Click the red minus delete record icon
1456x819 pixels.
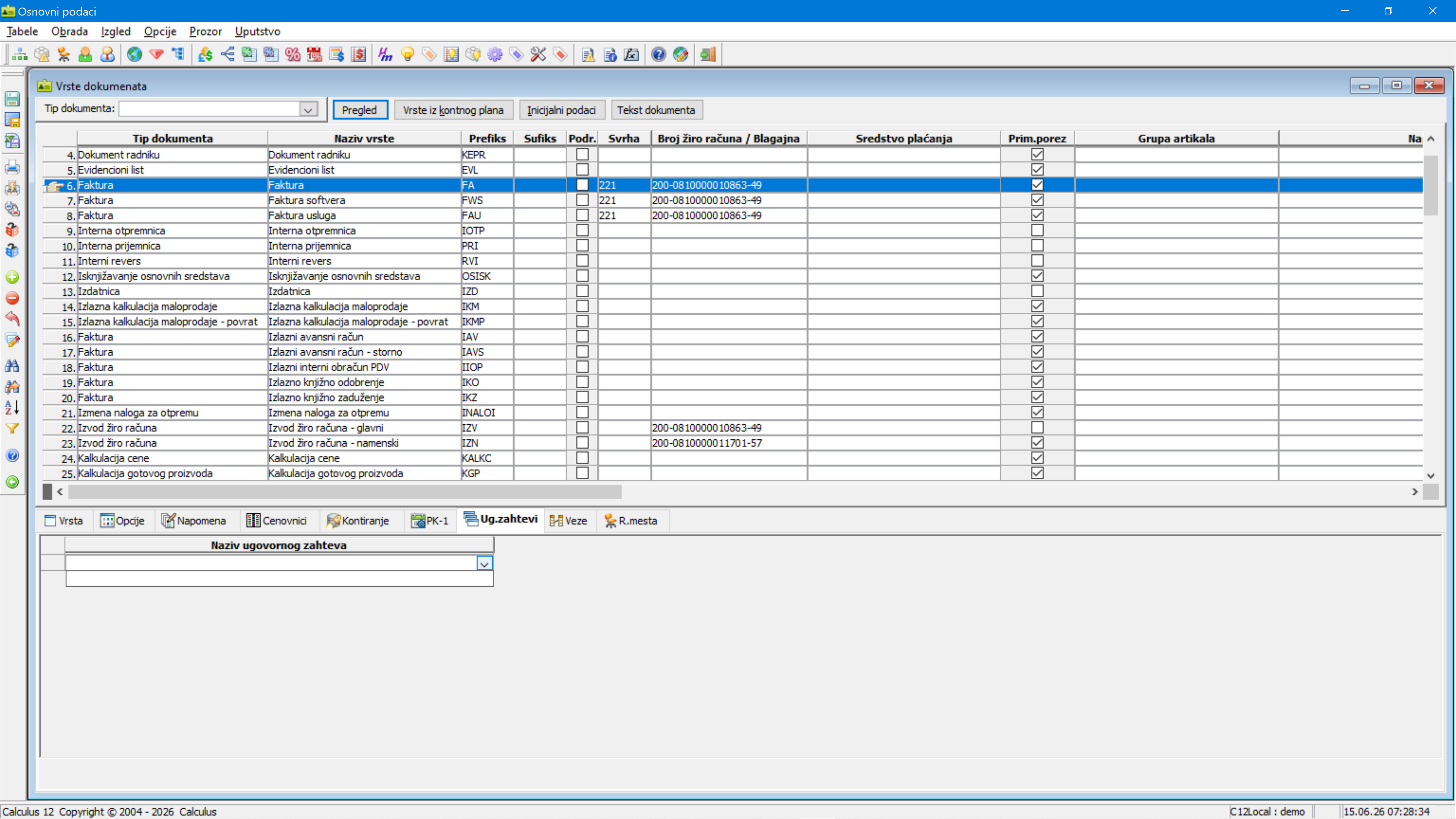click(x=13, y=298)
